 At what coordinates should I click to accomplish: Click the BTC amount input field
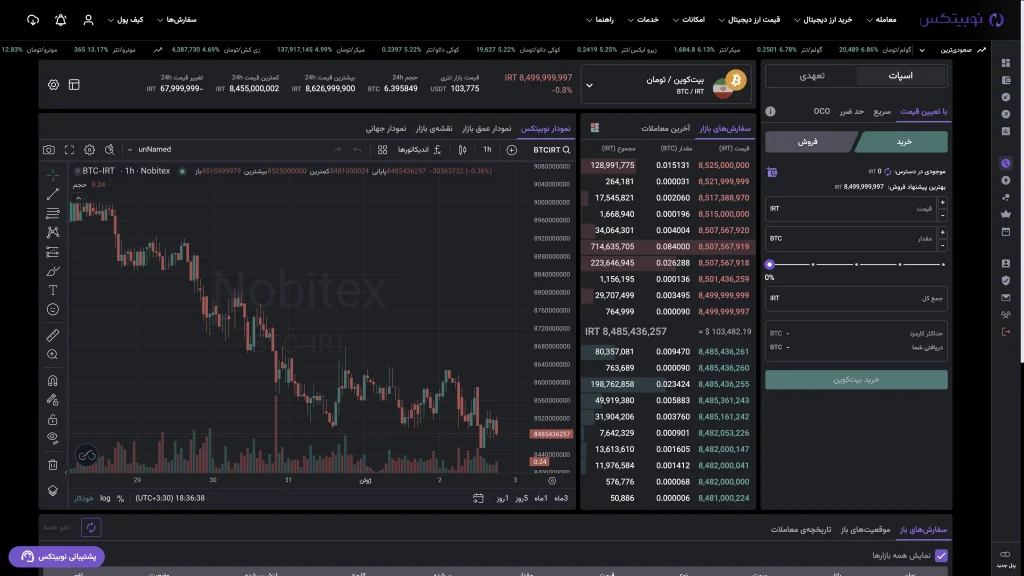pos(852,239)
